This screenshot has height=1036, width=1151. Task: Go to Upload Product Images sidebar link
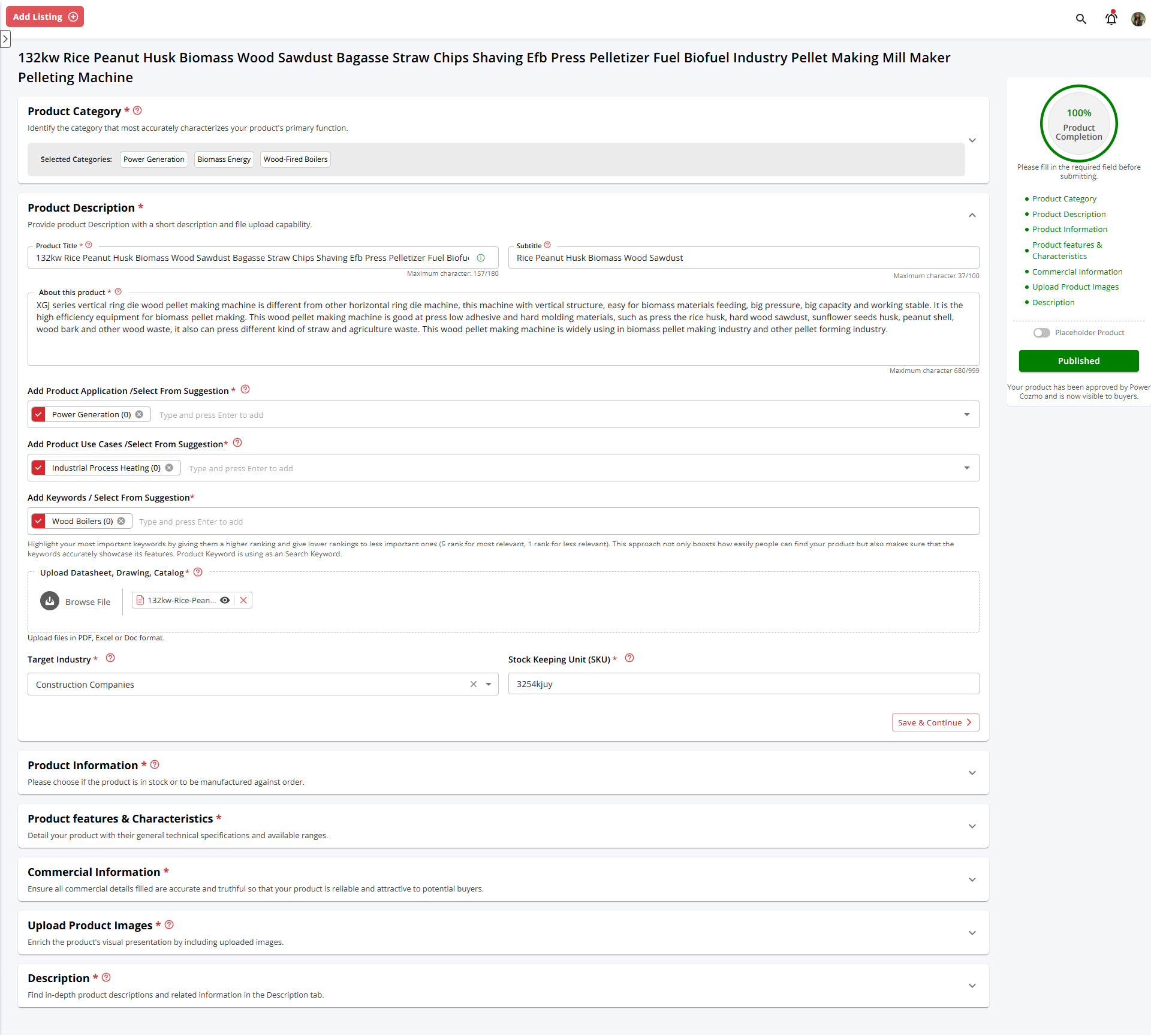[1075, 287]
